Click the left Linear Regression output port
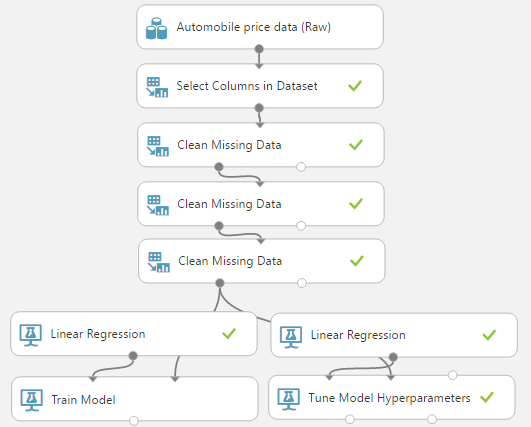This screenshot has width=531, height=427. point(133,356)
